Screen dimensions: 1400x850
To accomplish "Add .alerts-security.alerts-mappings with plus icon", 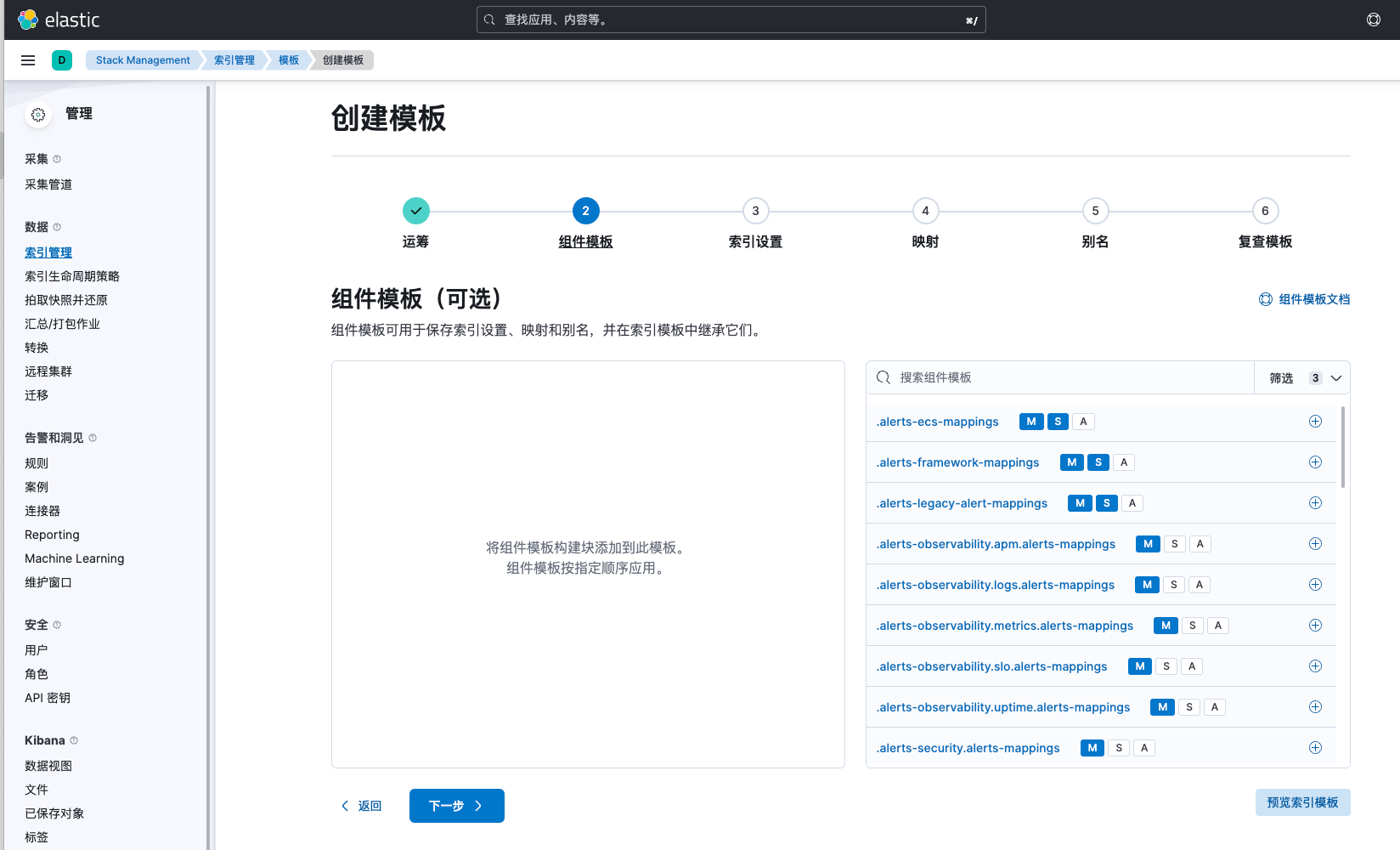I will [1315, 748].
